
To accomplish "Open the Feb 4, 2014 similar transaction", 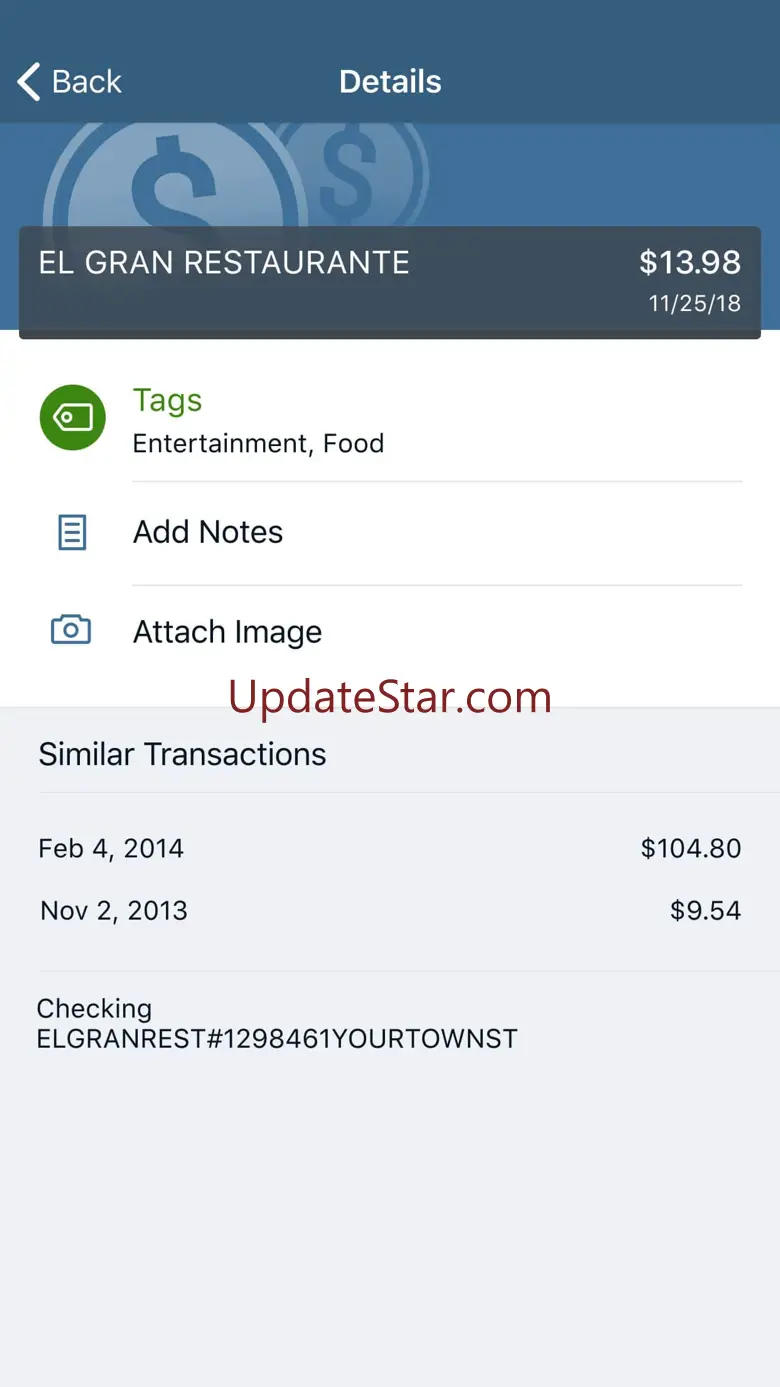I will point(111,849).
